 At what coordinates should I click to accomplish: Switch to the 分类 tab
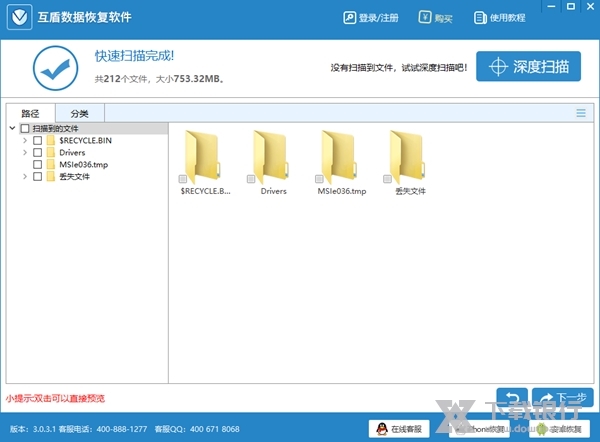pyautogui.click(x=80, y=113)
